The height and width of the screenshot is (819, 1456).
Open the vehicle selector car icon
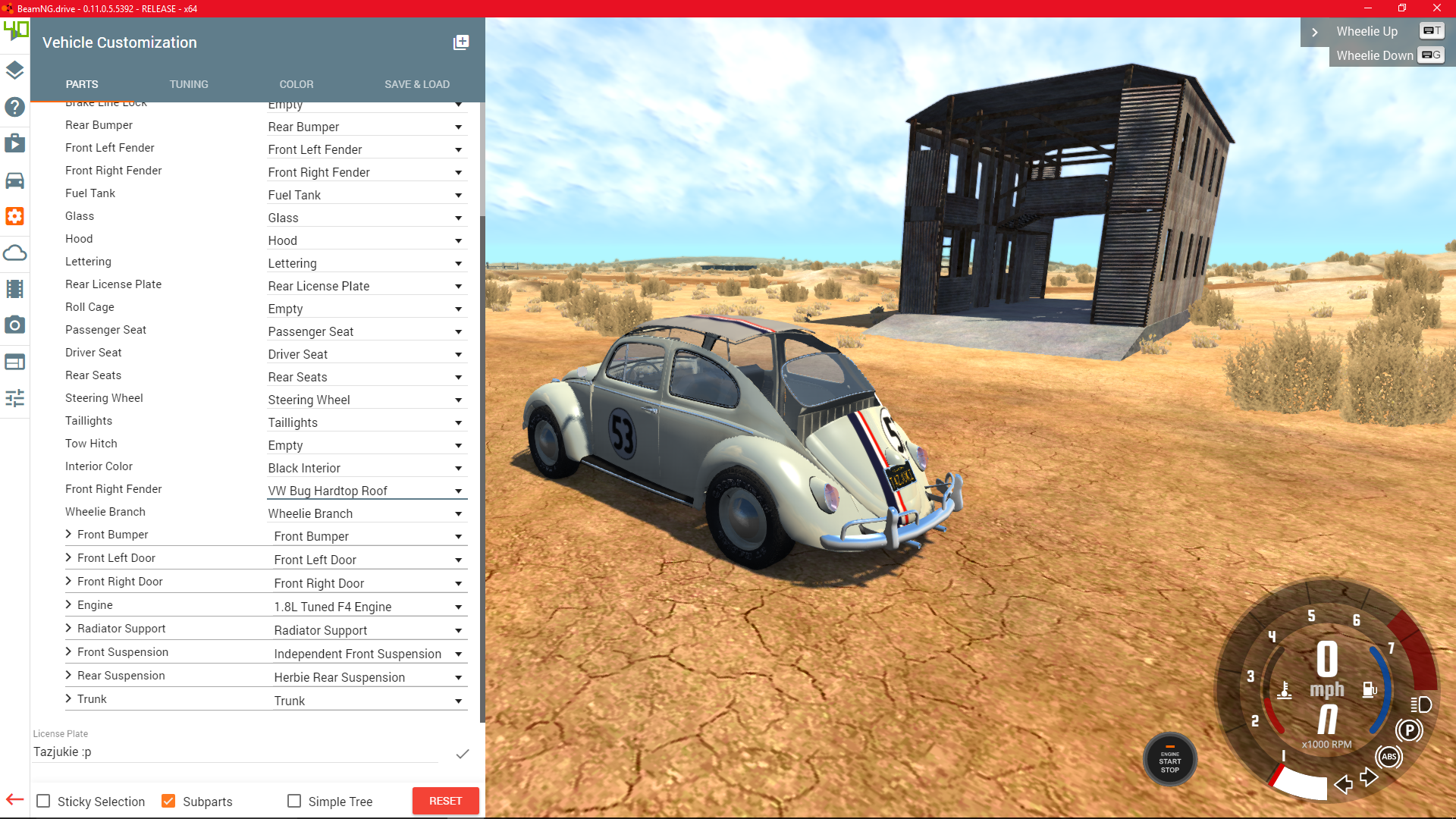14,180
